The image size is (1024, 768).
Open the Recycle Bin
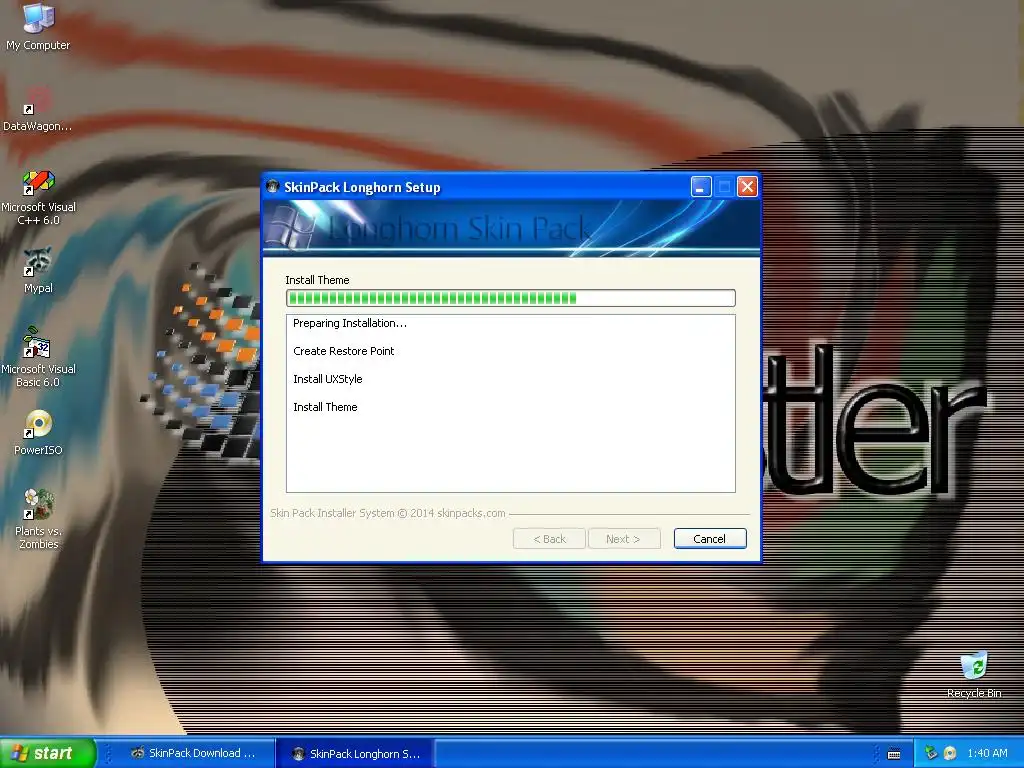[974, 675]
